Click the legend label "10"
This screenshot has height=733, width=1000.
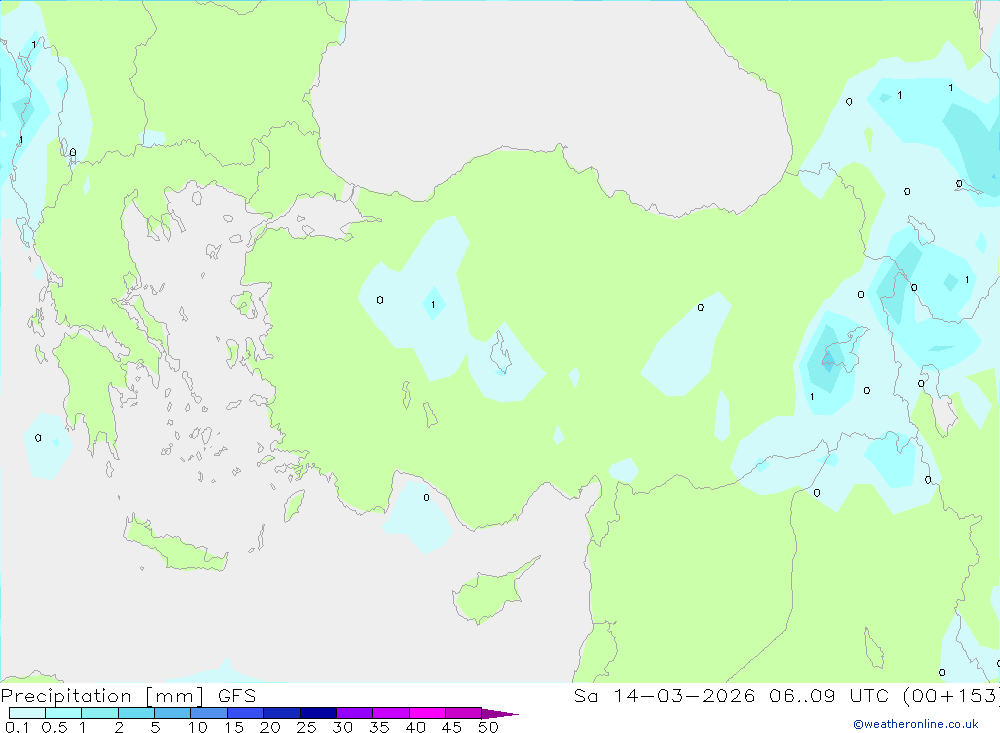[x=198, y=727]
